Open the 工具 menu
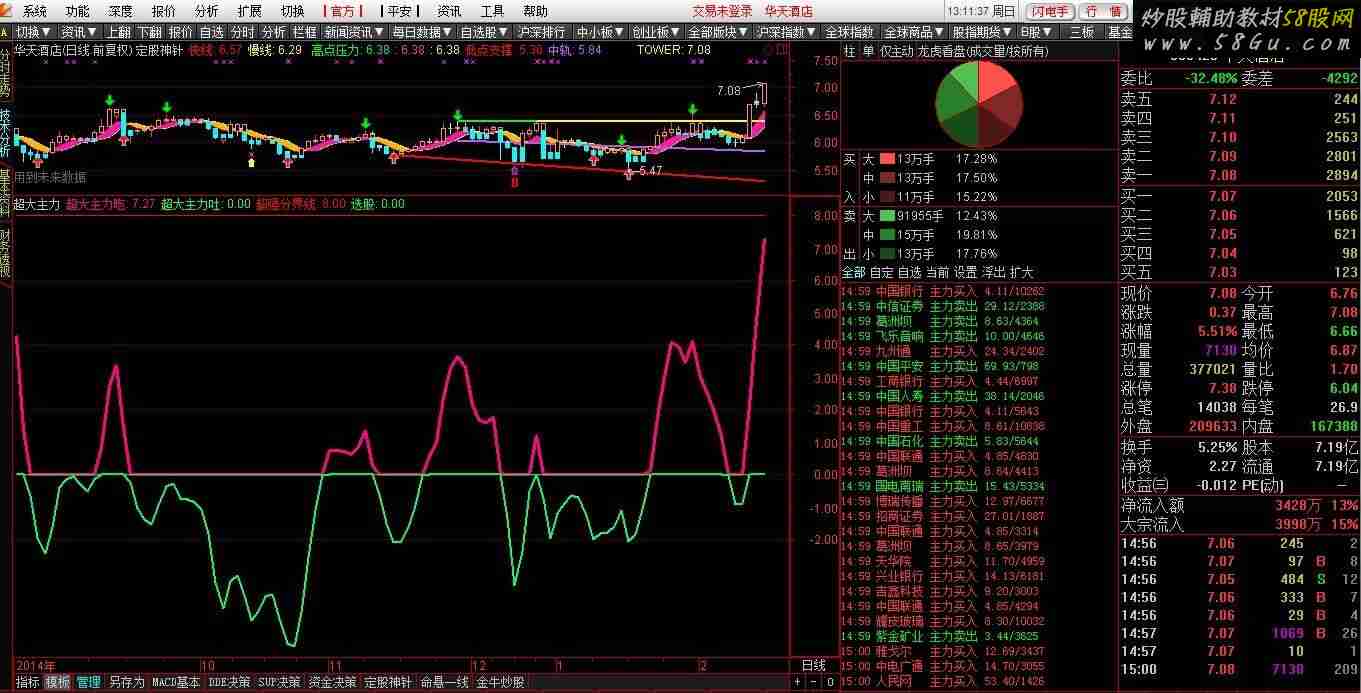Viewport: 1361px width, 693px height. coord(493,11)
